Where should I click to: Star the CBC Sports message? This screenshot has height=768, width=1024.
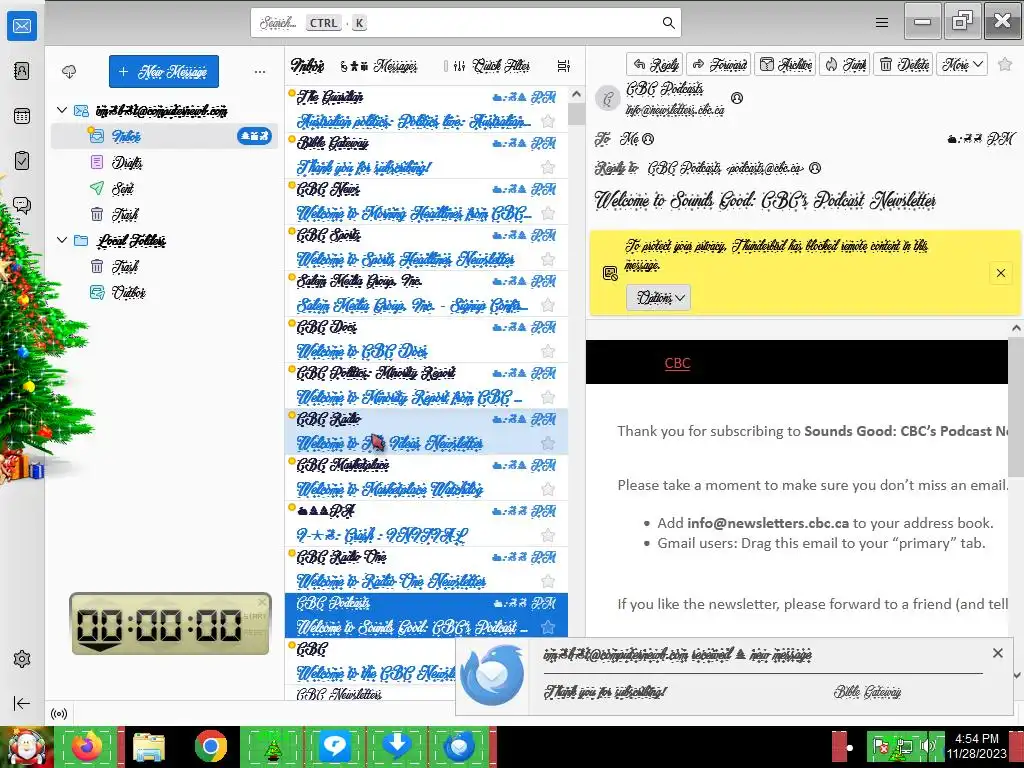point(548,259)
